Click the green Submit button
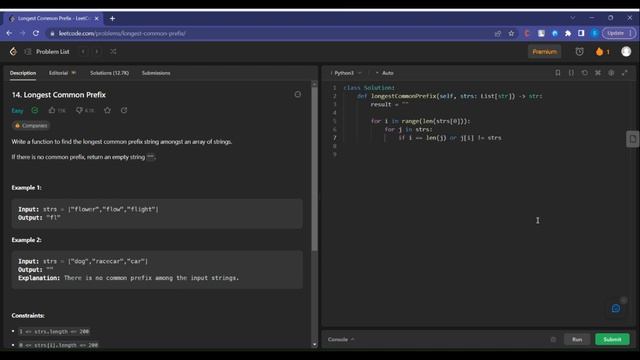 612,340
